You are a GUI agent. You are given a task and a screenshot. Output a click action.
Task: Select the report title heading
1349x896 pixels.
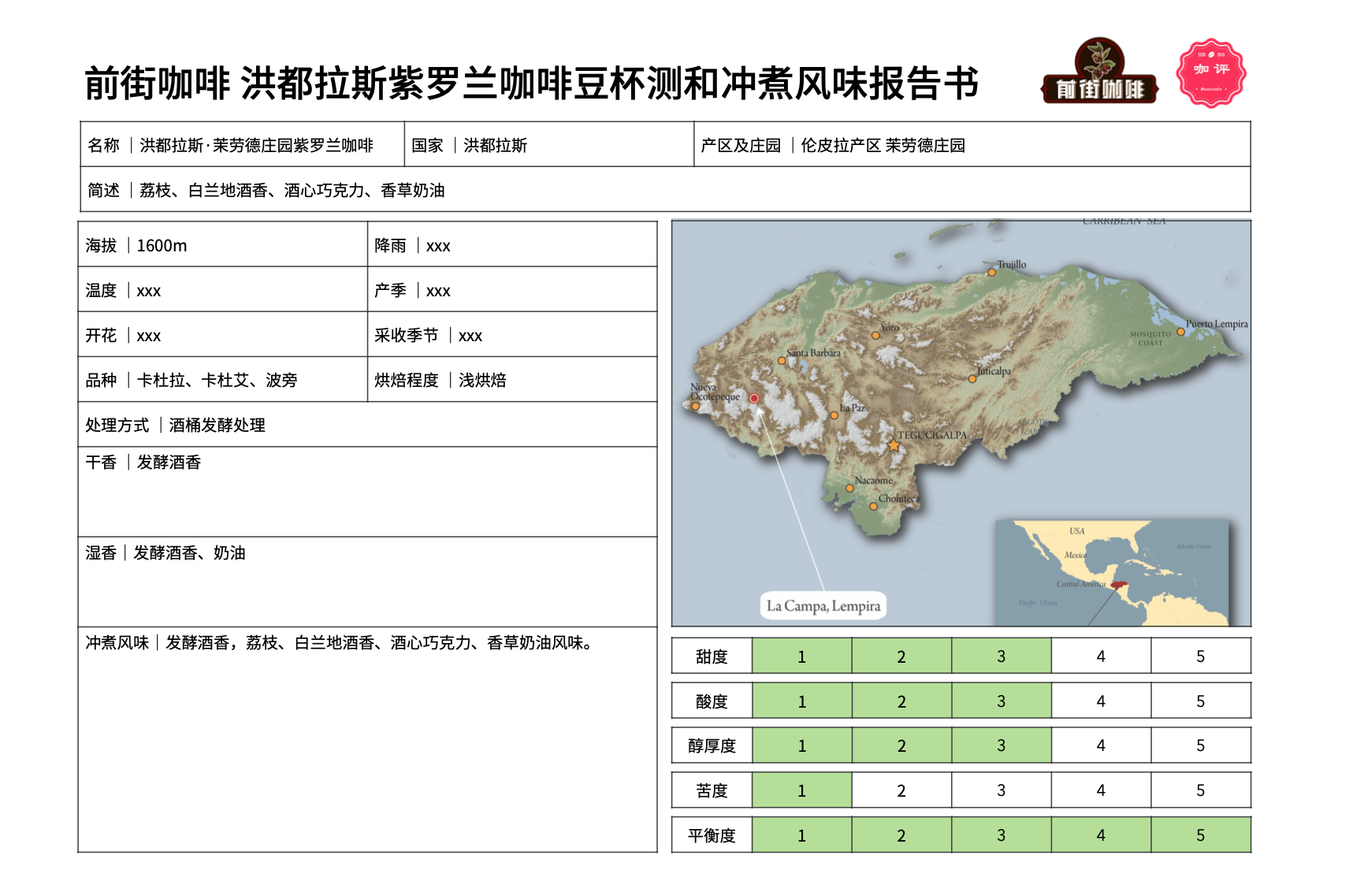(532, 84)
